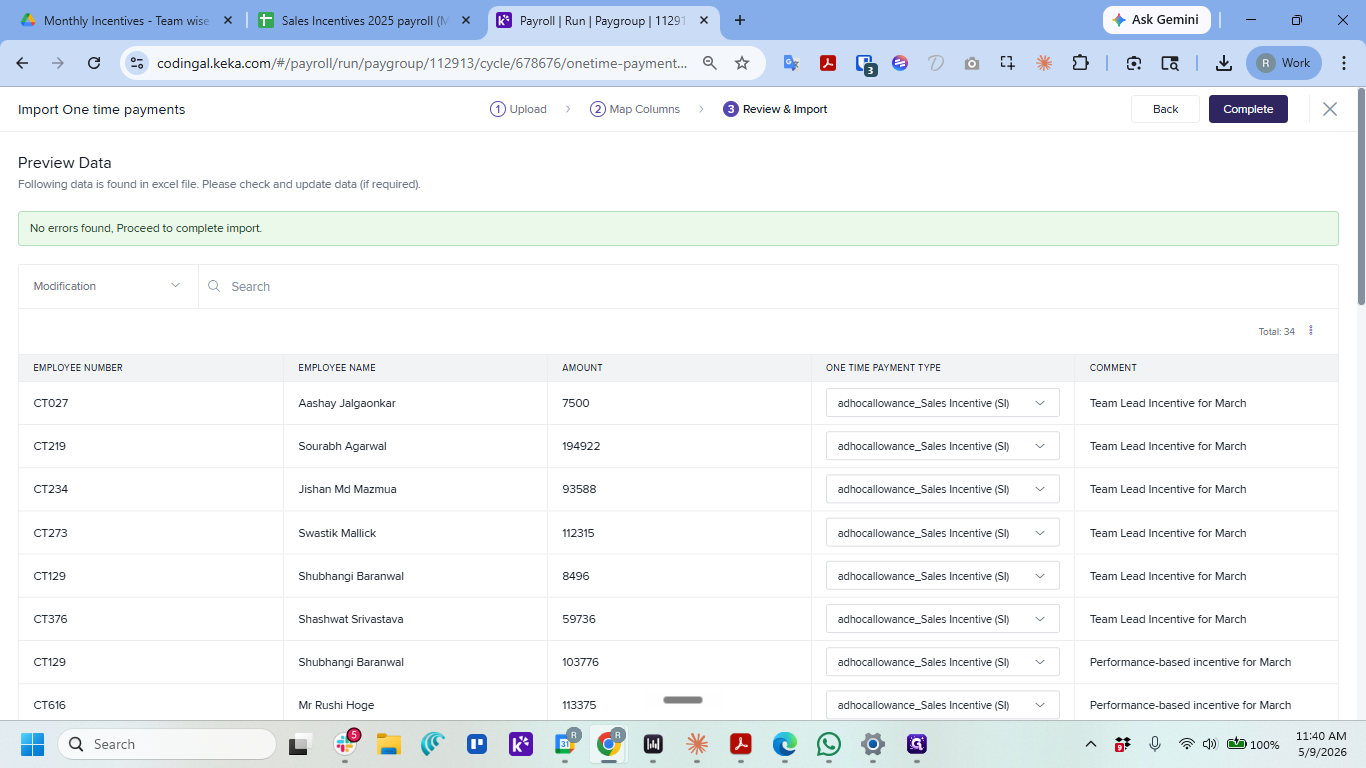Go back to previous browser page
The width and height of the screenshot is (1366, 768).
(x=22, y=63)
